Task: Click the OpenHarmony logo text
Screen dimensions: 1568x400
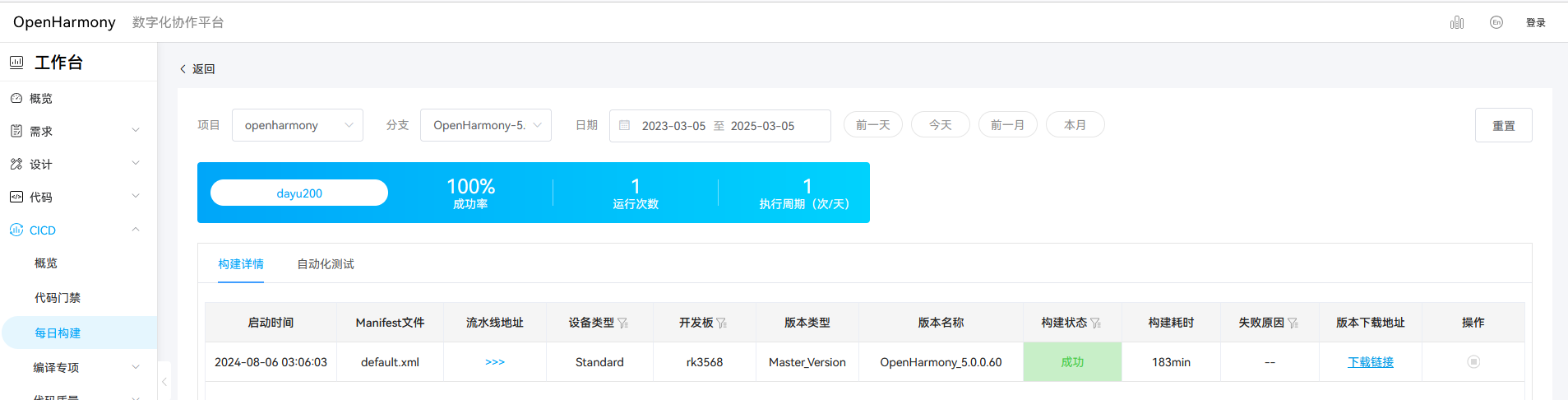Action: pos(64,22)
